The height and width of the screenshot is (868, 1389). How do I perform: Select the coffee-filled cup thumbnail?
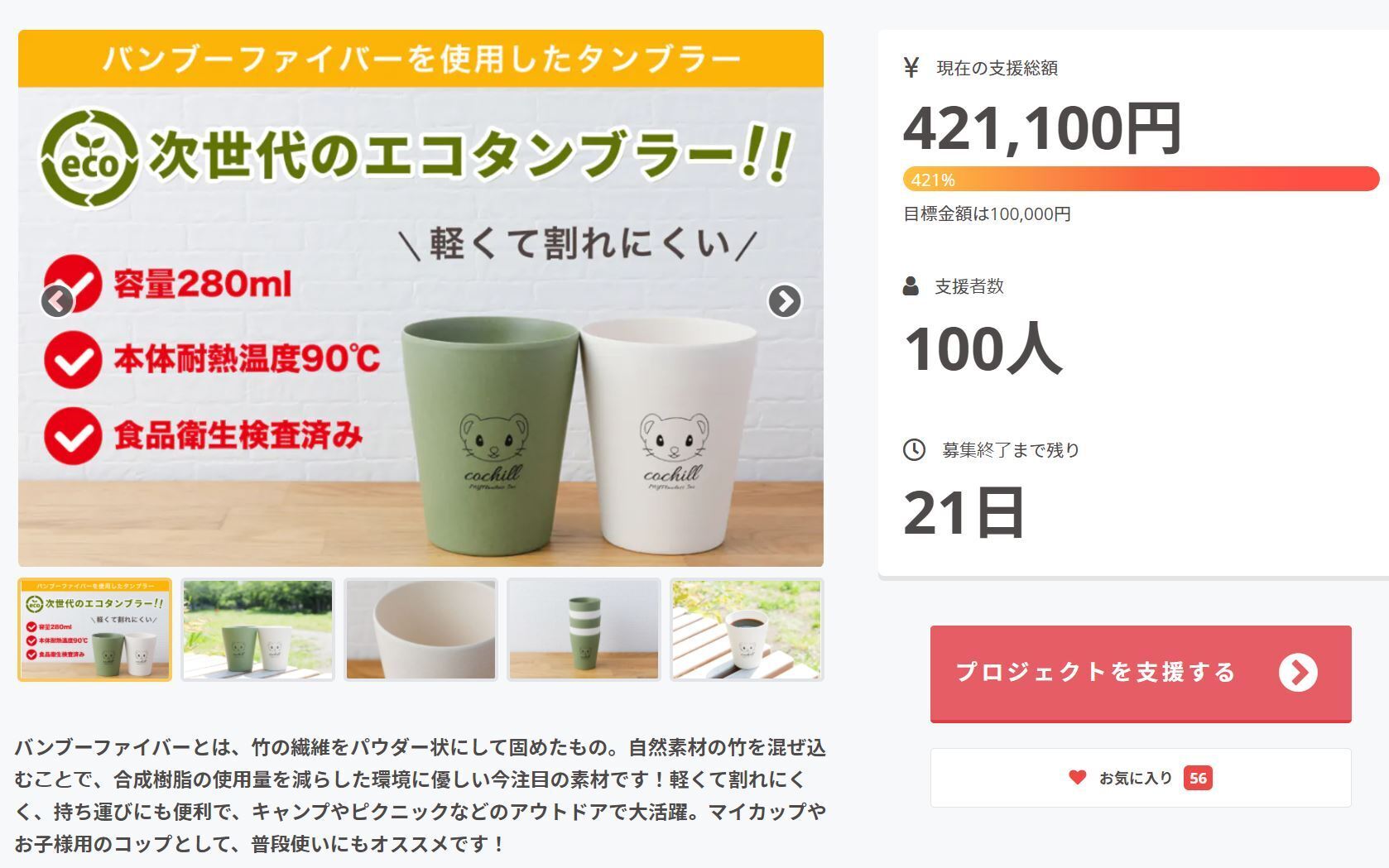pos(747,630)
